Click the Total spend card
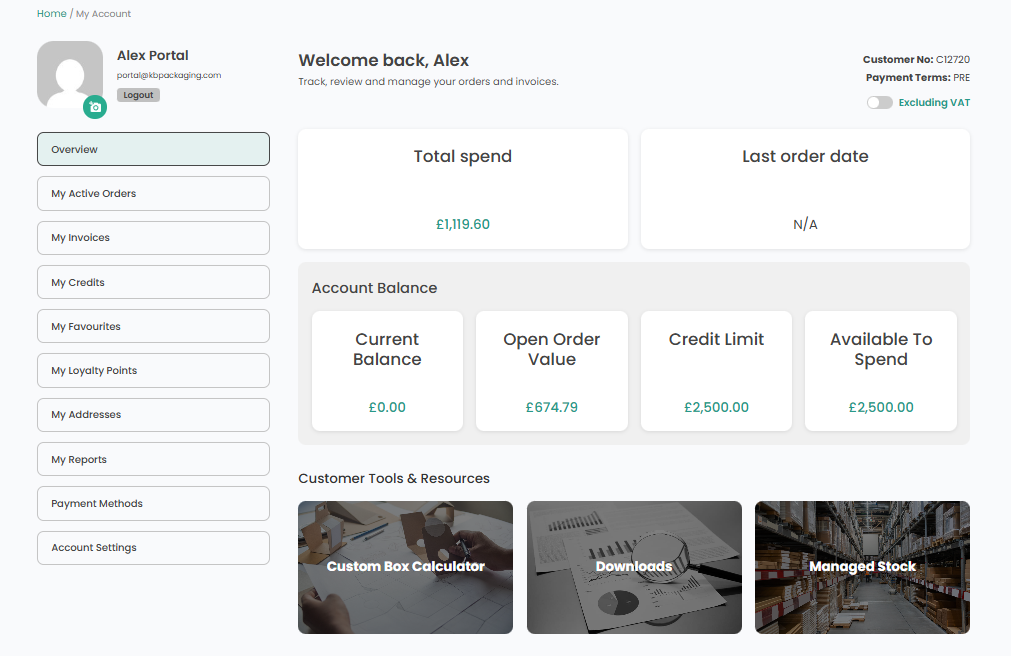 pos(463,189)
